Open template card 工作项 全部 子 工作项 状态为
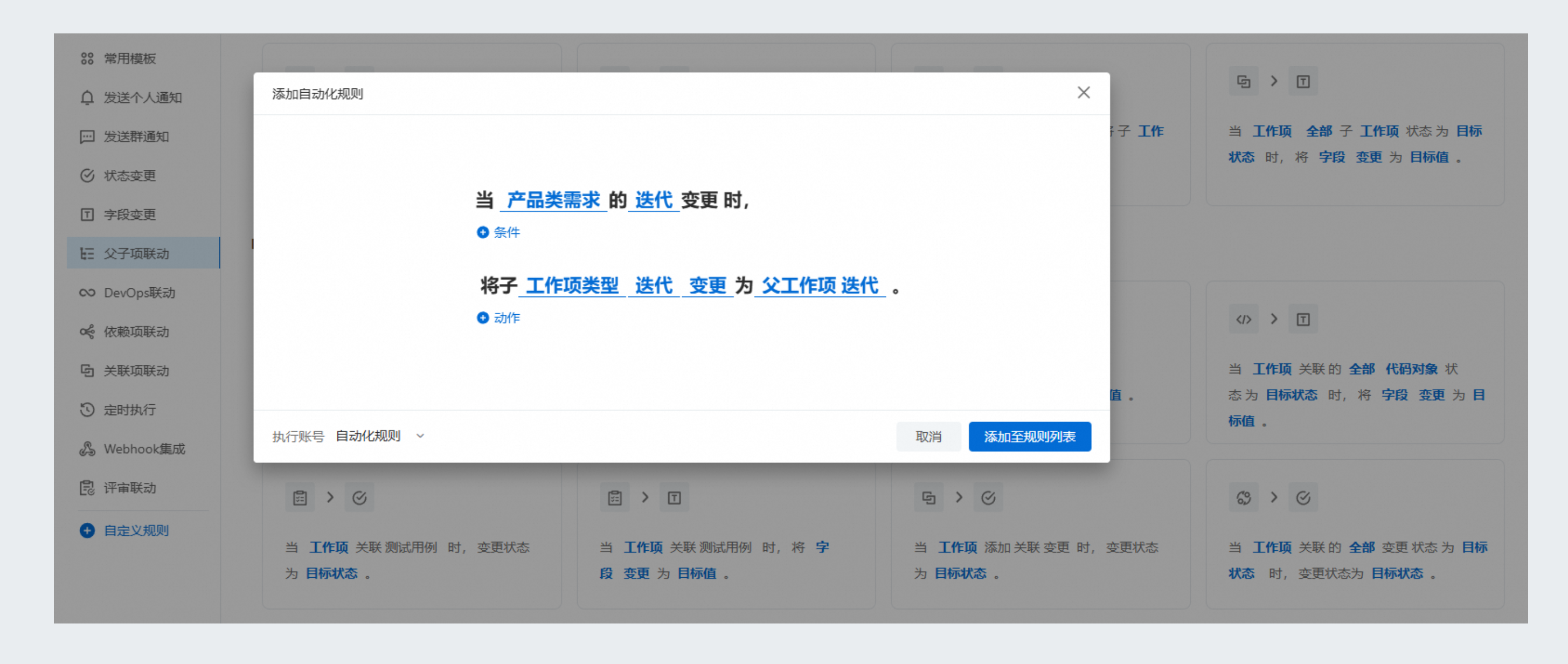The width and height of the screenshot is (1568, 664). 1355,124
